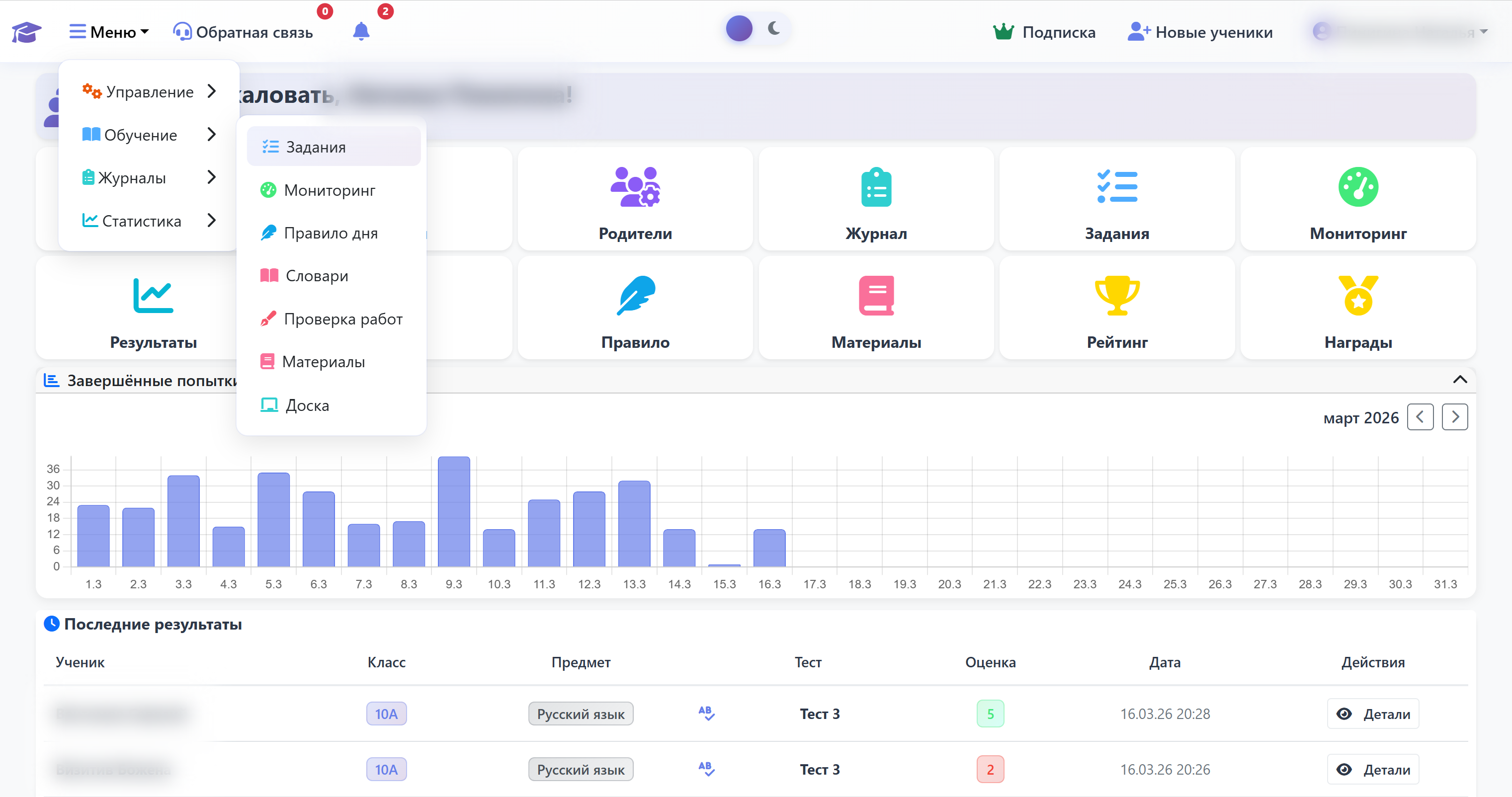Expand the Управление submenu

[149, 91]
